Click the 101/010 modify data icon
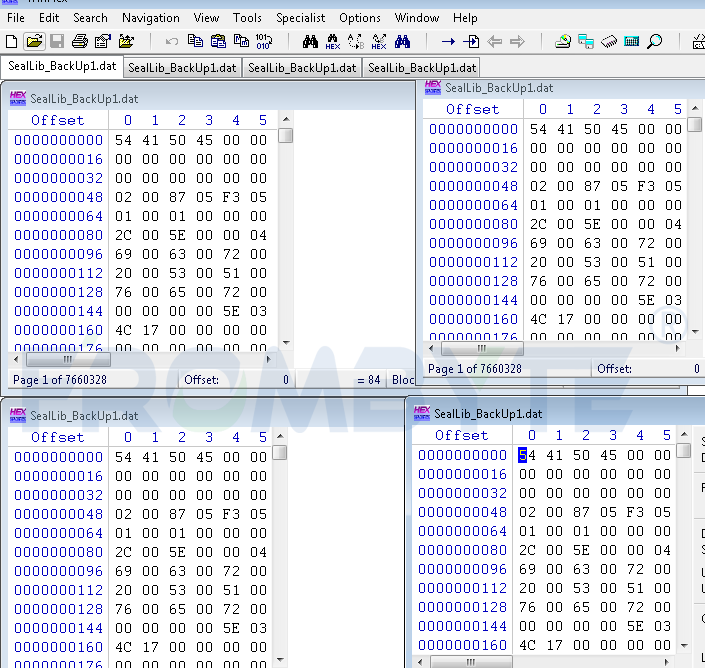This screenshot has height=668, width=705. [264, 41]
